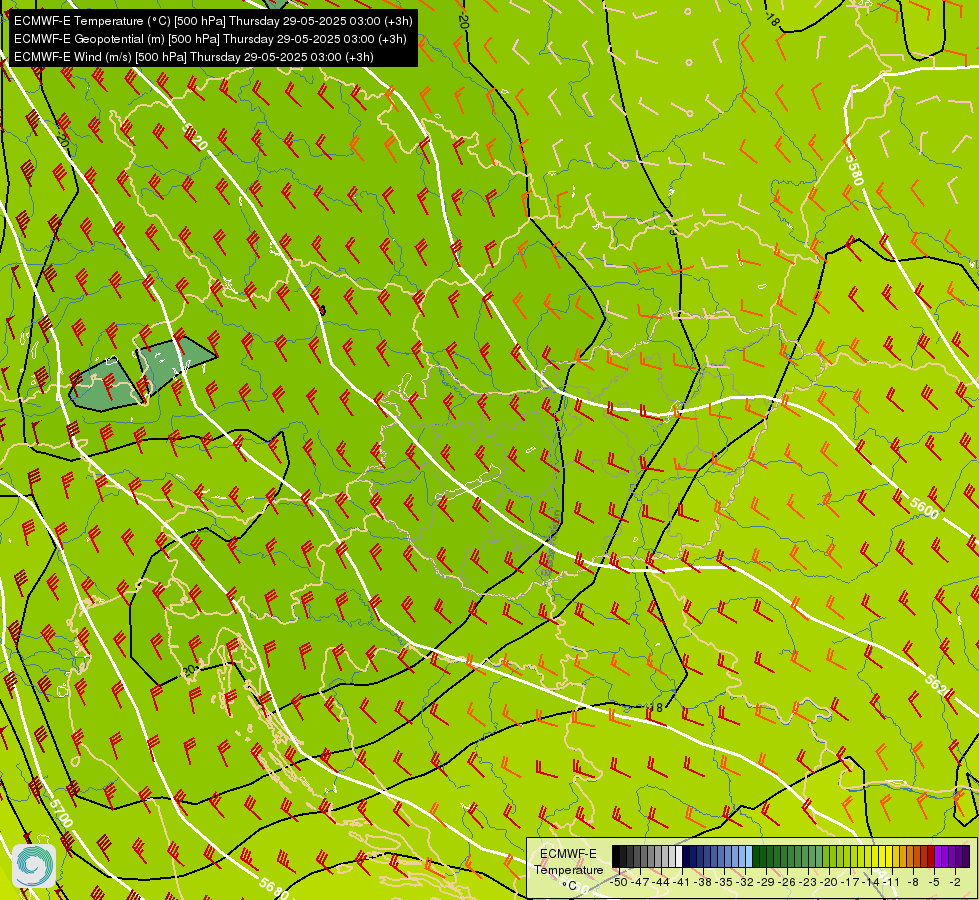Click the -38 value on the legend
The height and width of the screenshot is (900, 979).
tap(703, 882)
